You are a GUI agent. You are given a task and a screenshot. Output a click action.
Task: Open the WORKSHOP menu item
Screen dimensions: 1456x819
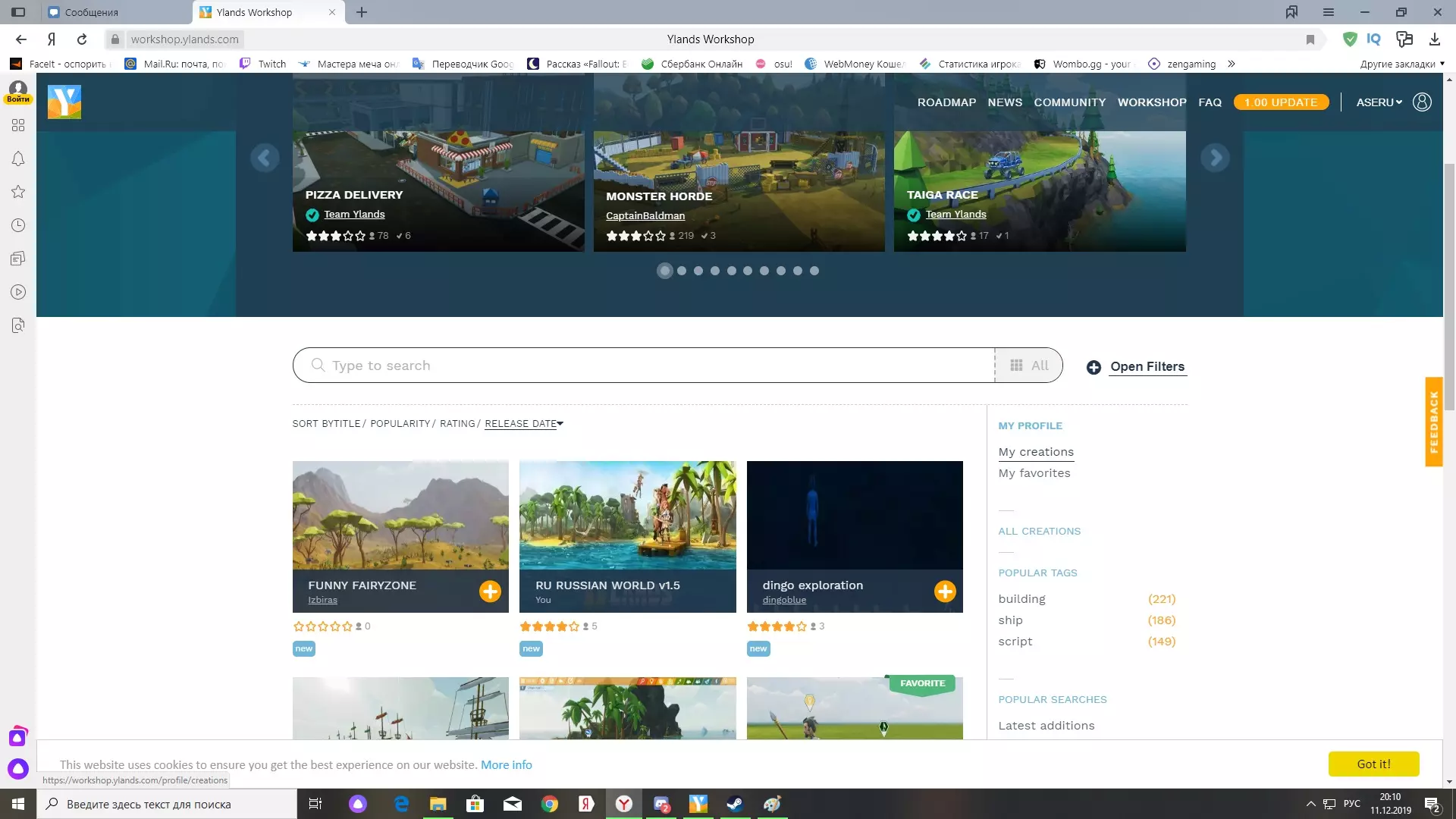(1151, 102)
